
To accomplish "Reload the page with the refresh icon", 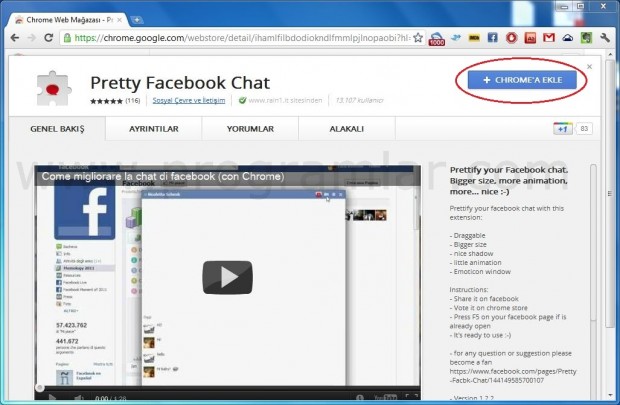I will coord(49,38).
